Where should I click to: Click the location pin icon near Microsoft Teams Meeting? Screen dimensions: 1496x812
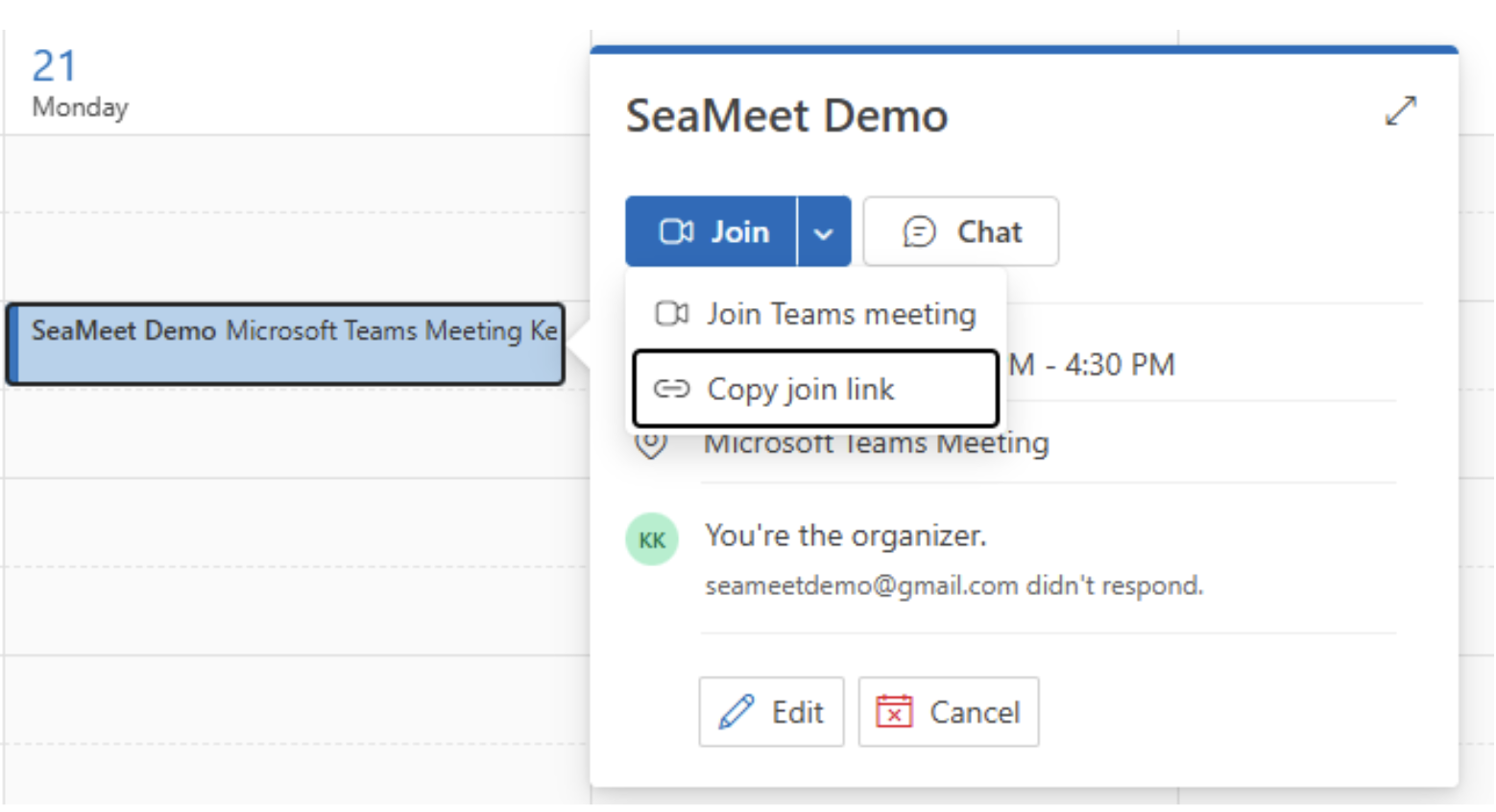[x=651, y=445]
